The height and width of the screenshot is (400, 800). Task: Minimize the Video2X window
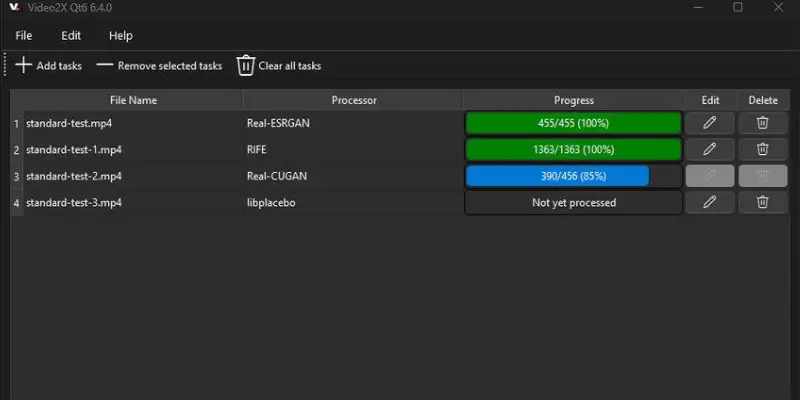point(698,7)
